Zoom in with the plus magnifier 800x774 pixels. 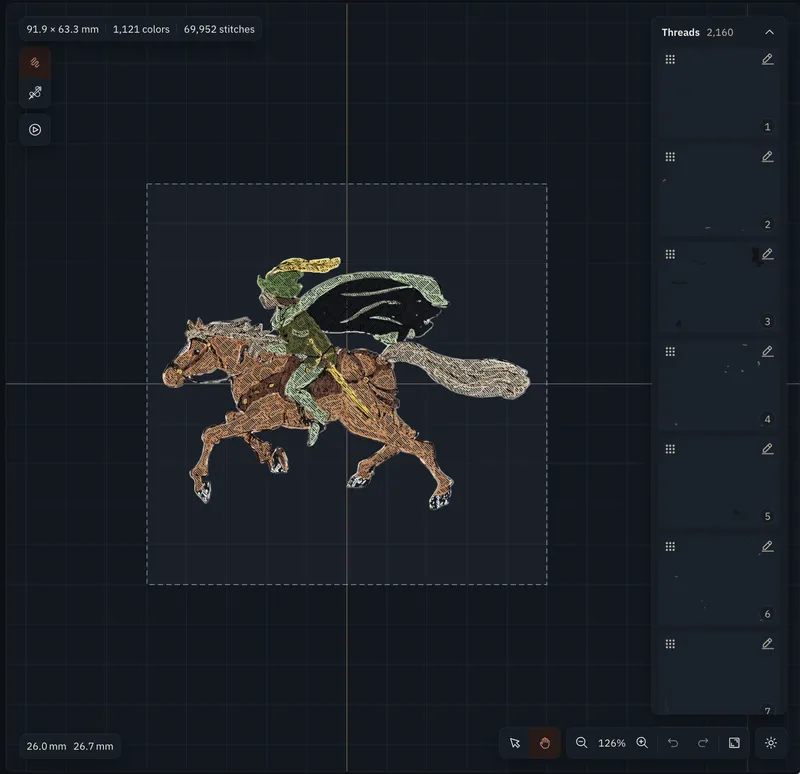(642, 743)
